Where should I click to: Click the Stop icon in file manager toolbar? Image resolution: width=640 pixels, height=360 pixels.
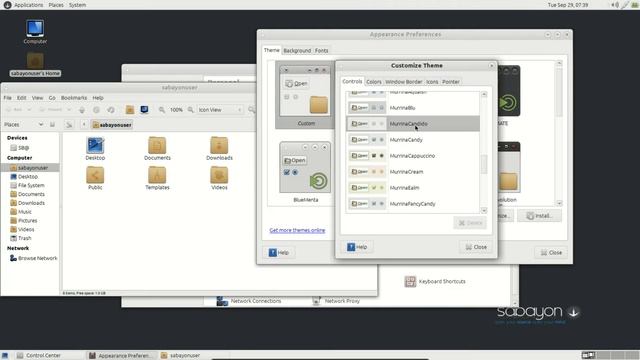click(x=96, y=110)
